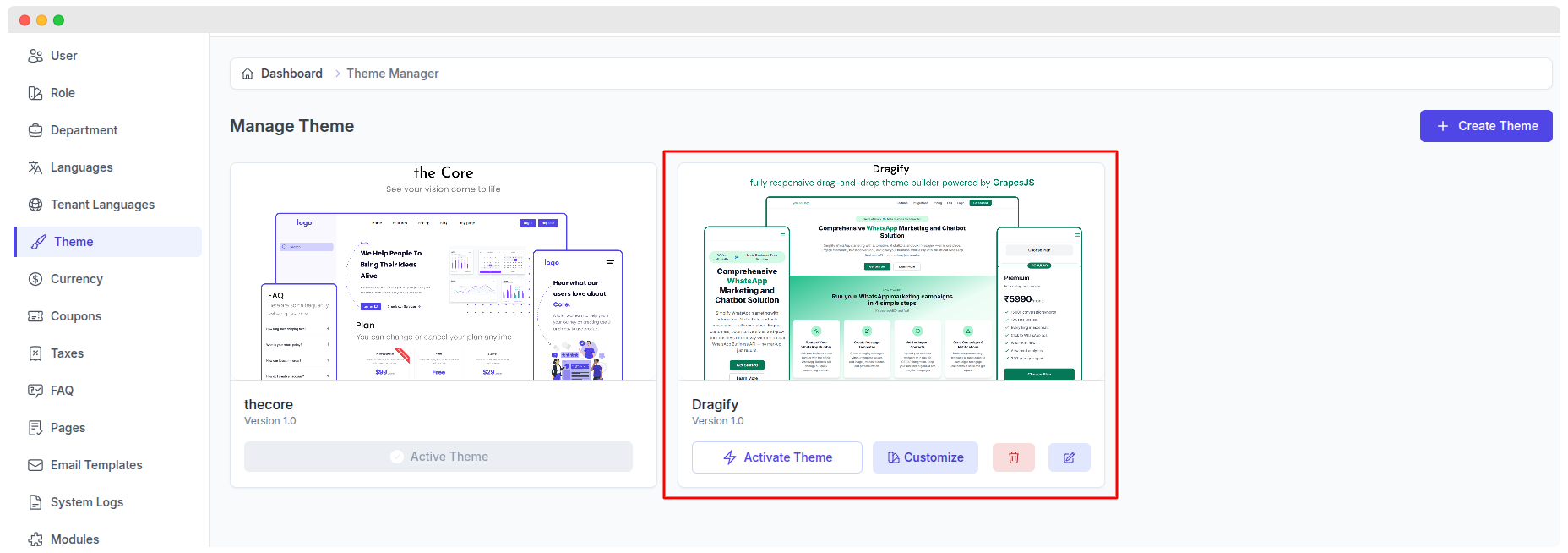This screenshot has height=553, width=1568.
Task: Click the Coupons ticket icon in sidebar
Action: click(35, 316)
